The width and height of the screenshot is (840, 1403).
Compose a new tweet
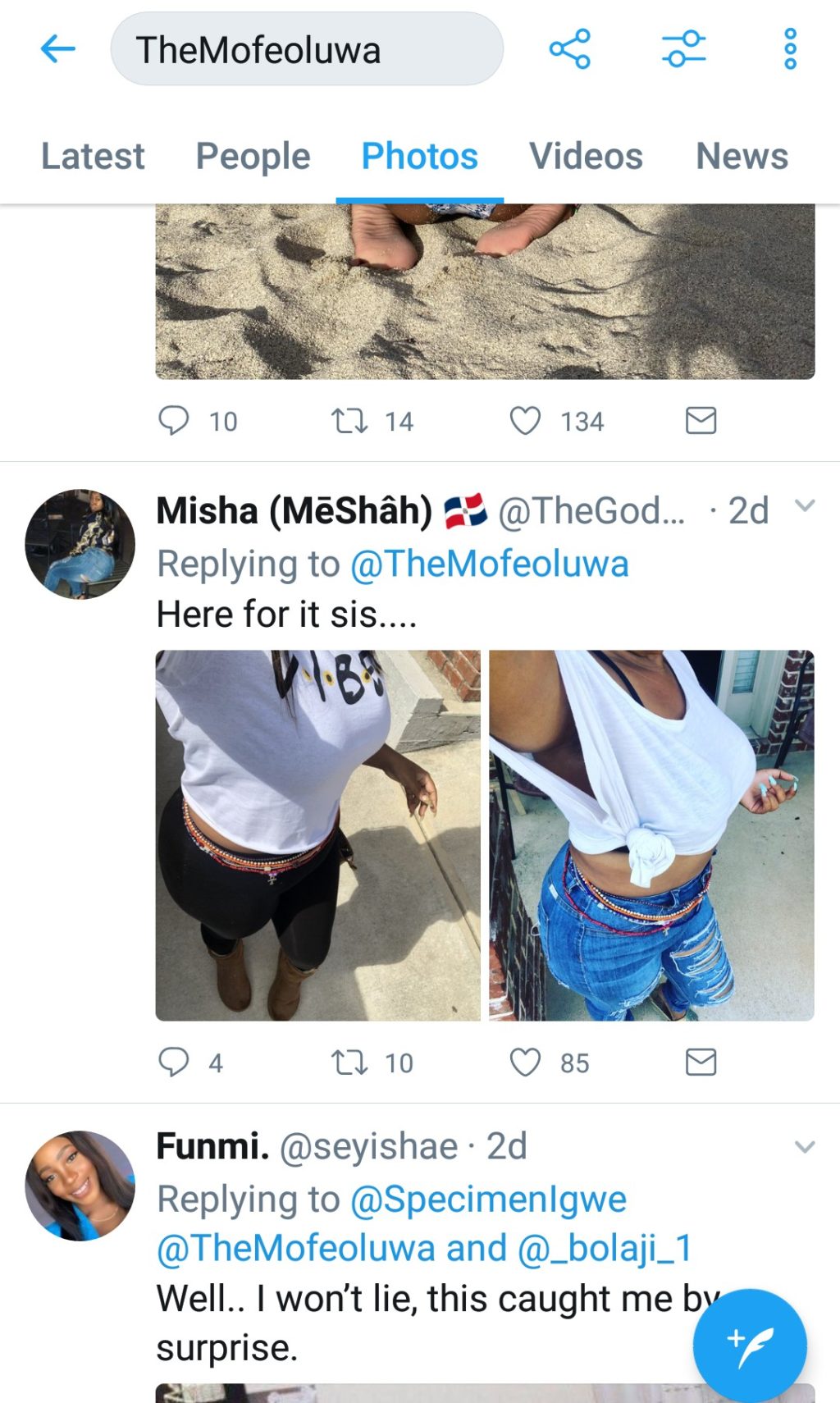(749, 1346)
